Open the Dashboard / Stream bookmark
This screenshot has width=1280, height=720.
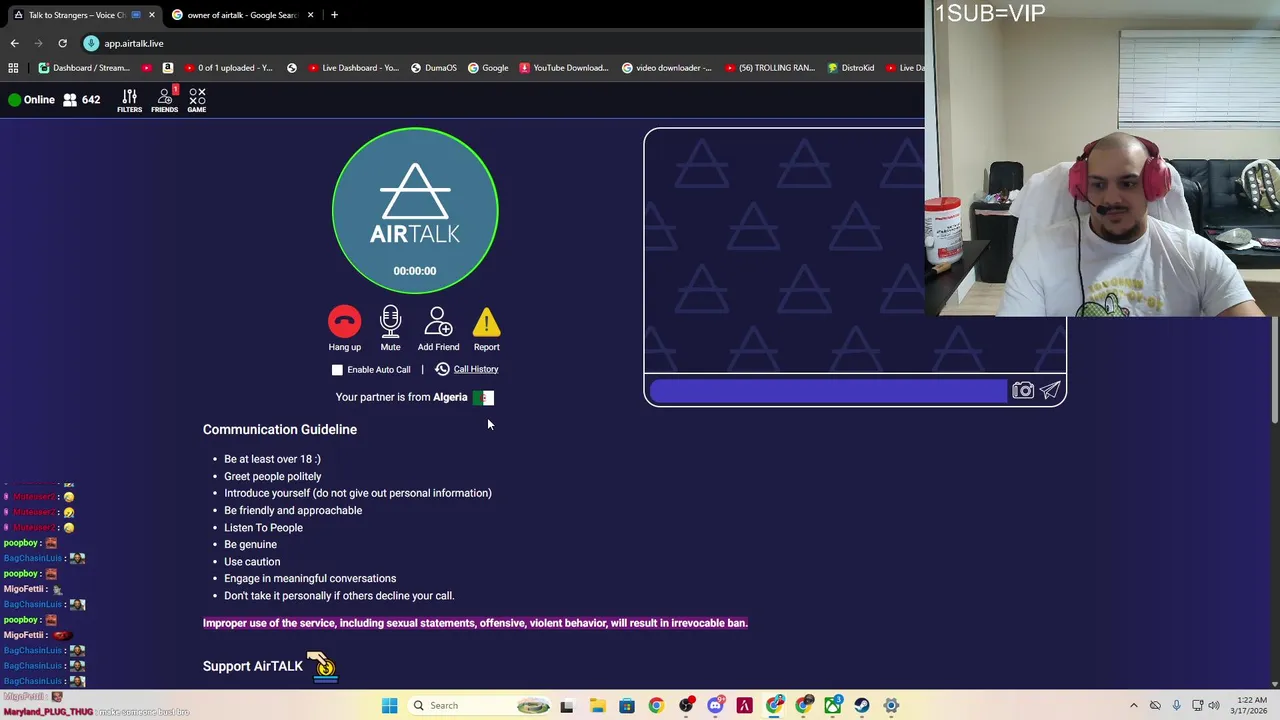point(84,68)
